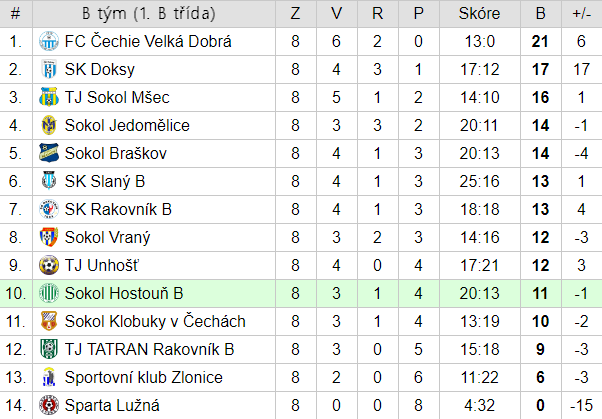Screen dimensions: 602x419
Task: Click the Sokol Vraný club crest
Action: coord(49,237)
